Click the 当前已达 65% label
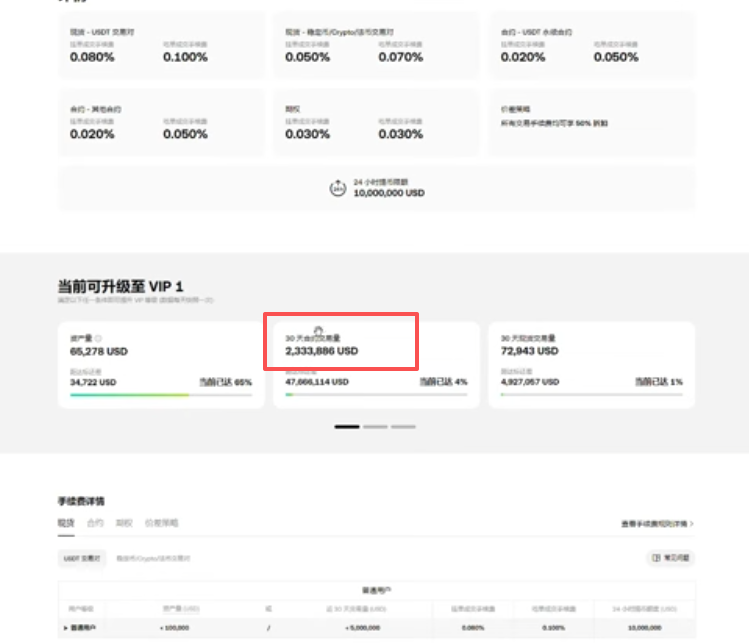The height and width of the screenshot is (644, 749). point(225,382)
